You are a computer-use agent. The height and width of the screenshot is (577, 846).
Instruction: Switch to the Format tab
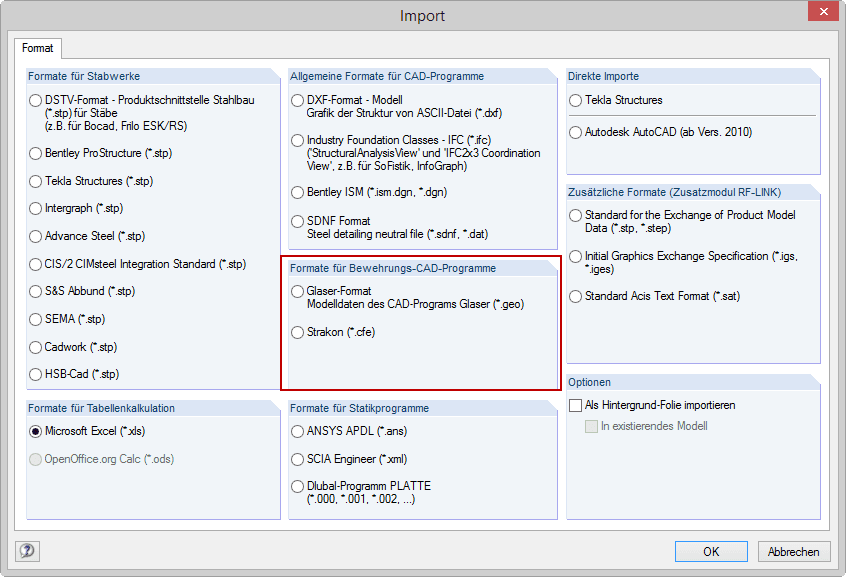click(38, 47)
